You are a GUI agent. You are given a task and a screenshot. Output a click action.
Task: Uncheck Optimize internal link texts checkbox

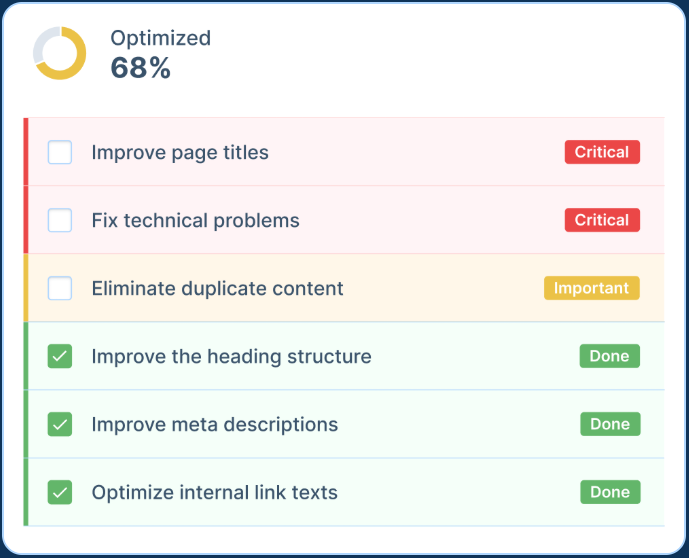[60, 492]
